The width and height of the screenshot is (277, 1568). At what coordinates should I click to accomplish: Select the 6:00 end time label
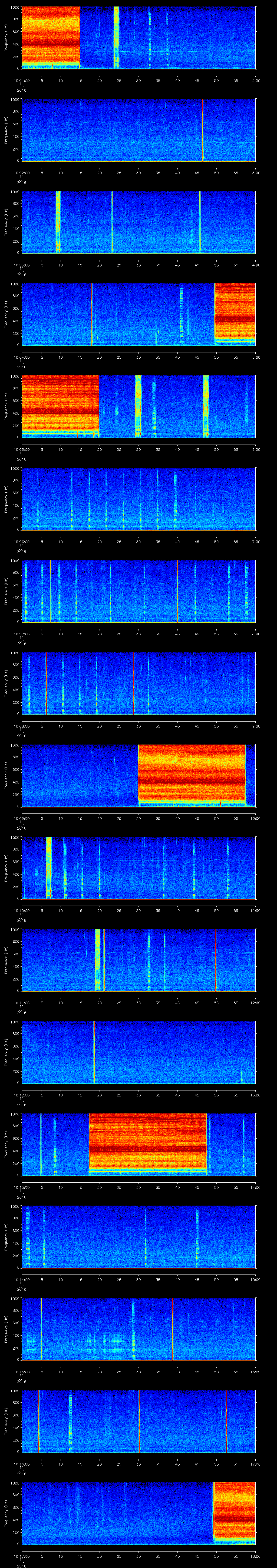pyautogui.click(x=256, y=449)
